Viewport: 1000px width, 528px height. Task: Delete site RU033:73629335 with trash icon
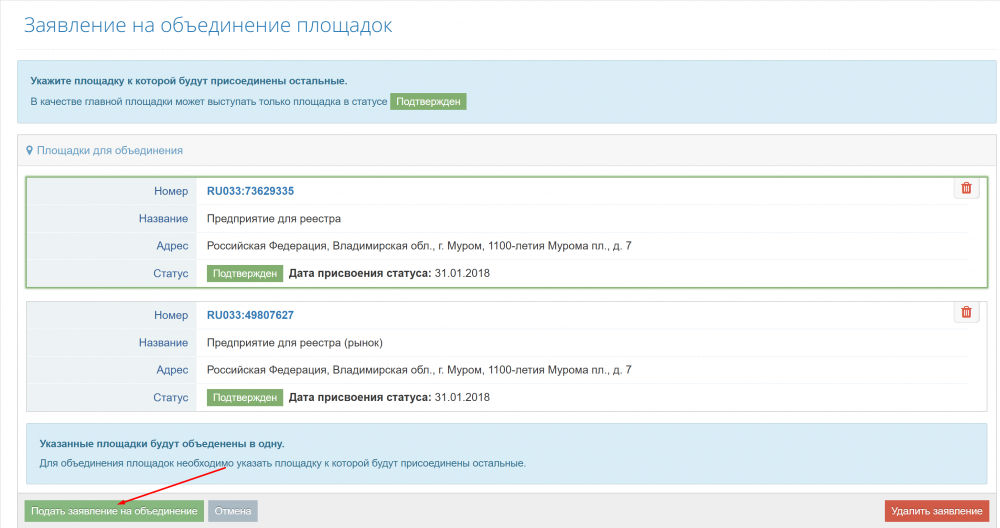[x=966, y=188]
